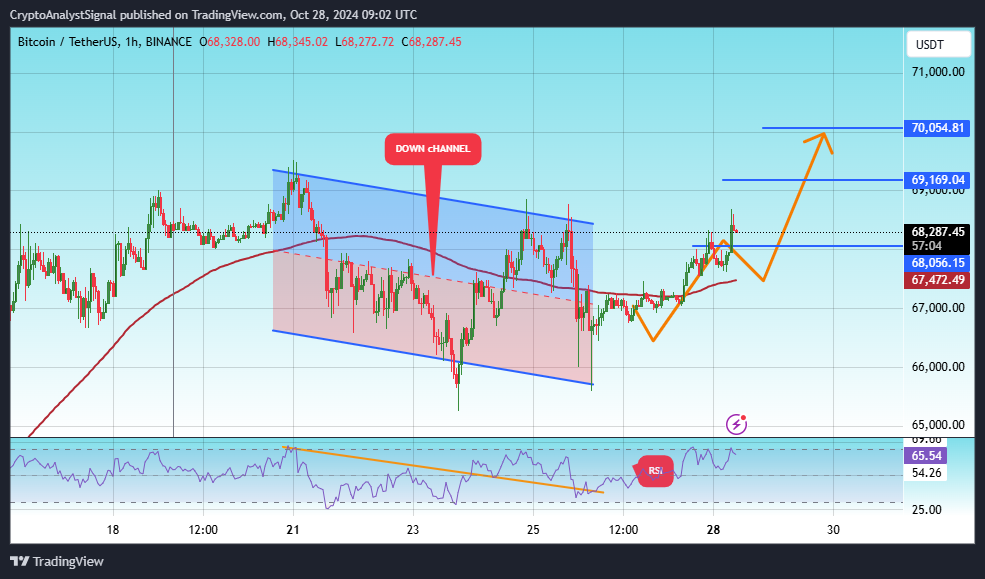
Task: Click the BINANCE exchange label
Action: (x=168, y=42)
